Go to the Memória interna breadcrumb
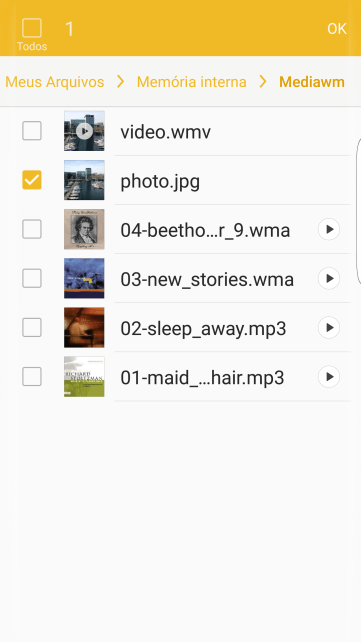 (x=192, y=82)
